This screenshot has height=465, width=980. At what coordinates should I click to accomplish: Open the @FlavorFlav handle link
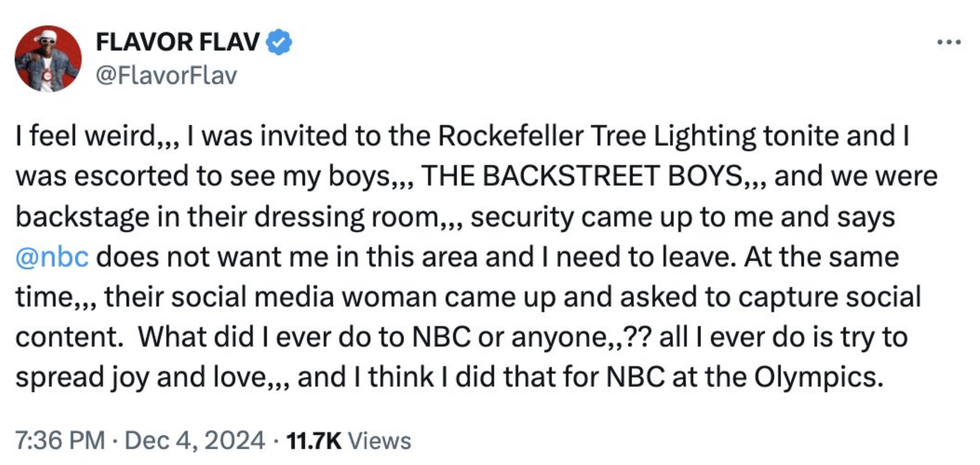click(165, 75)
